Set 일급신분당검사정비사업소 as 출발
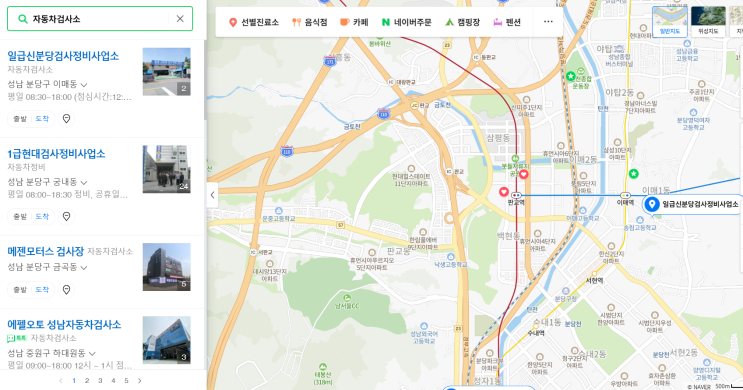This screenshot has height=390, width=743. pyautogui.click(x=20, y=119)
